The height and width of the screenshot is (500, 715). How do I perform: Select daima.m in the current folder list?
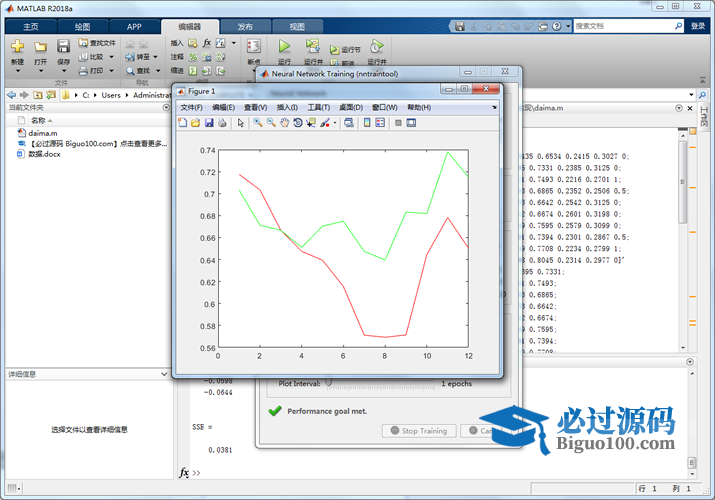(x=43, y=132)
